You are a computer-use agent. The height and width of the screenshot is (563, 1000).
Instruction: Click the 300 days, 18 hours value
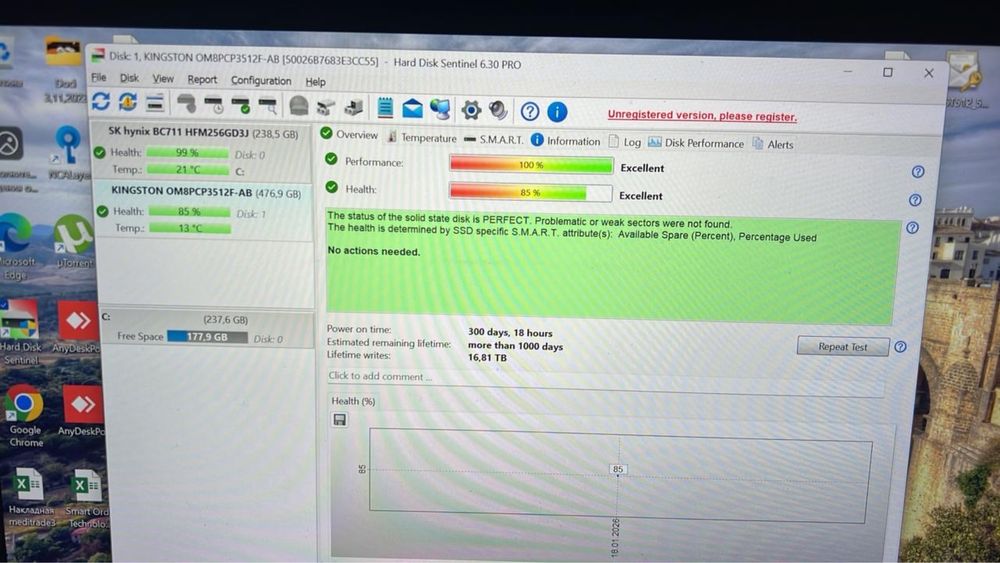click(510, 332)
